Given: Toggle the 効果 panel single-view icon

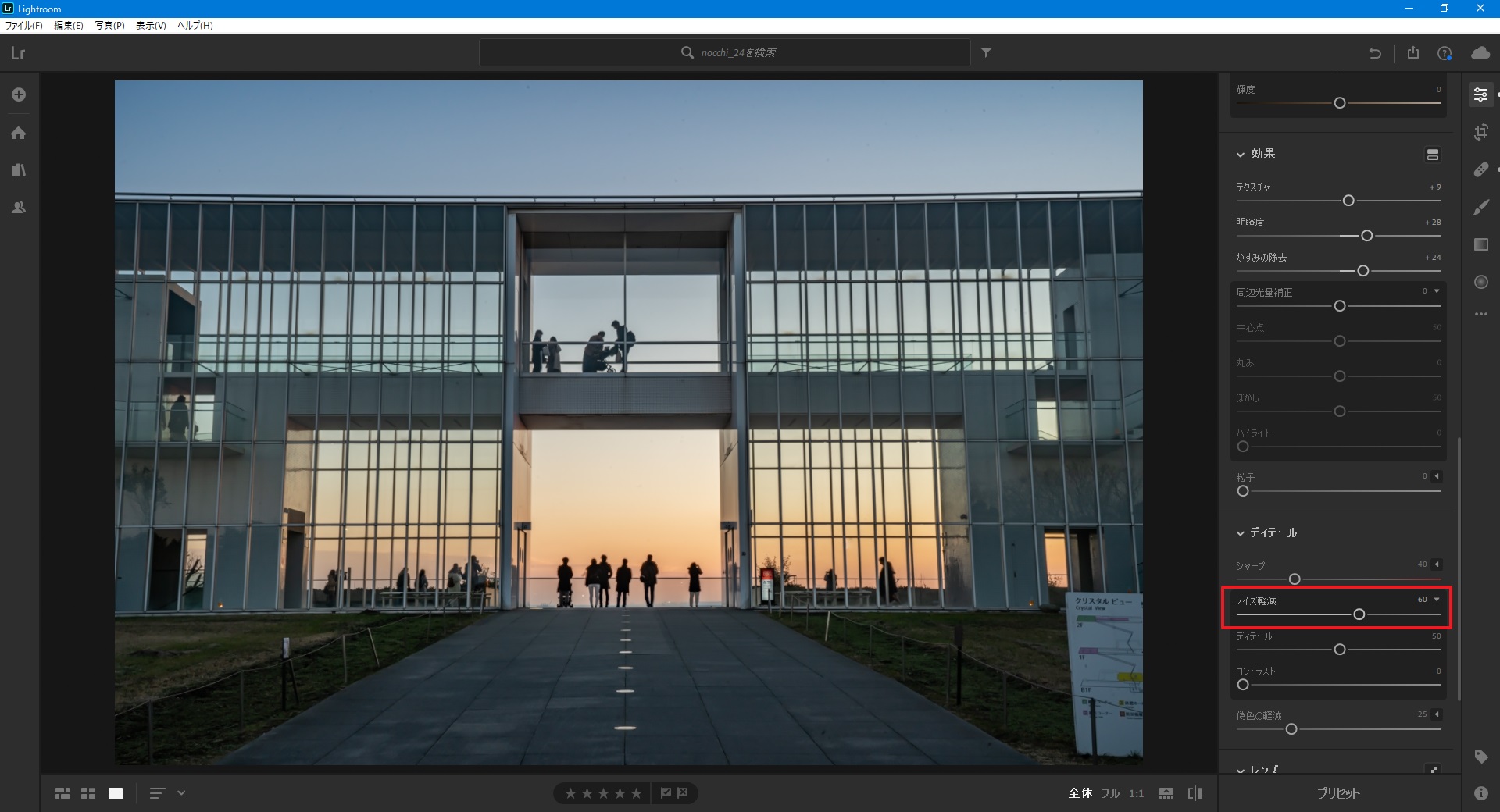Looking at the screenshot, I should click(x=1432, y=155).
